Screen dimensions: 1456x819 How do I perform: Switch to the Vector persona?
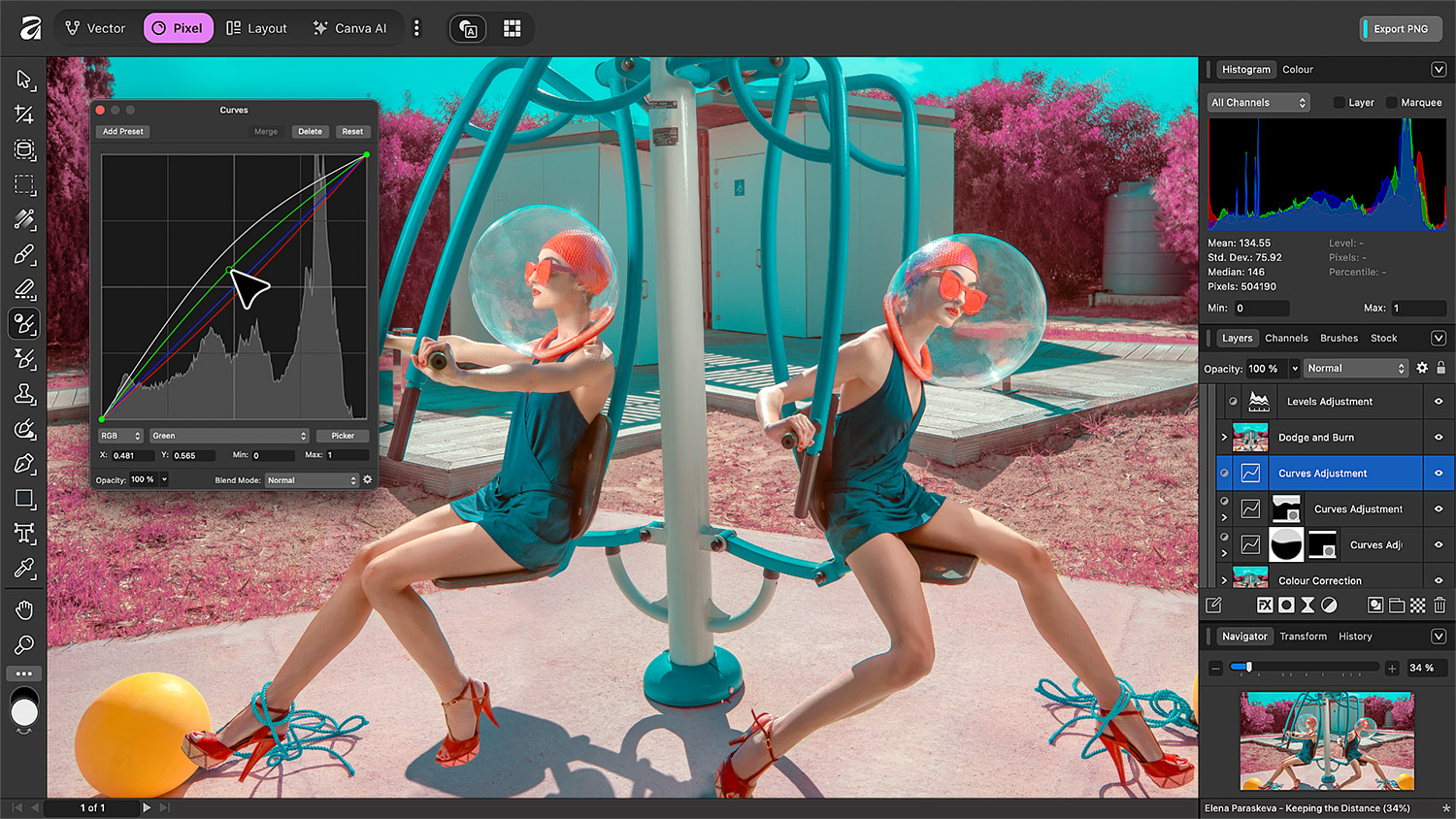pos(95,28)
